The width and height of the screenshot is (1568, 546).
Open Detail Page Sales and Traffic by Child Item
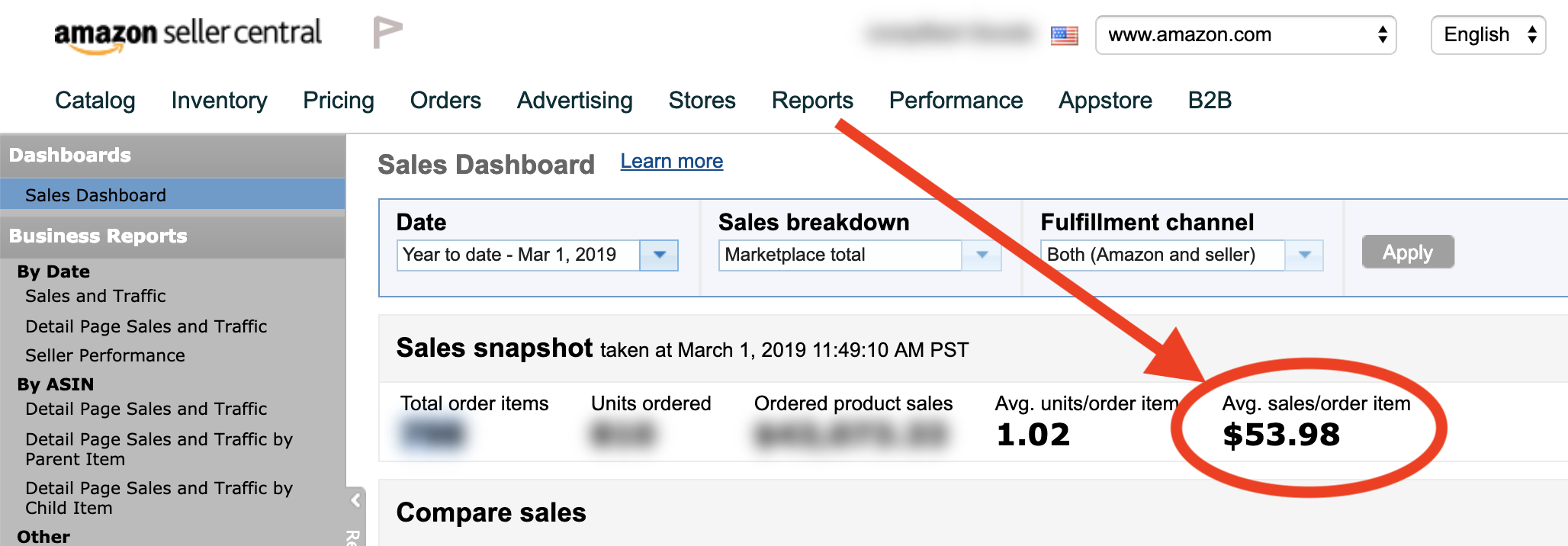pyautogui.click(x=159, y=498)
